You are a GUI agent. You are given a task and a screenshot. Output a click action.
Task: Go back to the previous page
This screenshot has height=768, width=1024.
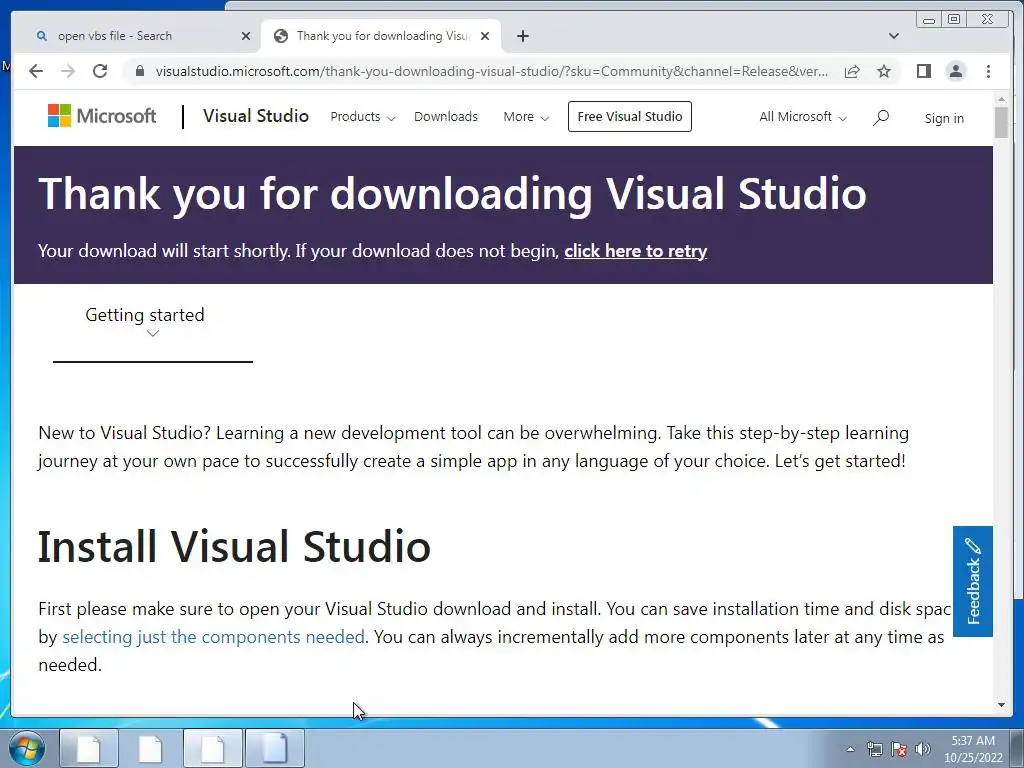(36, 71)
